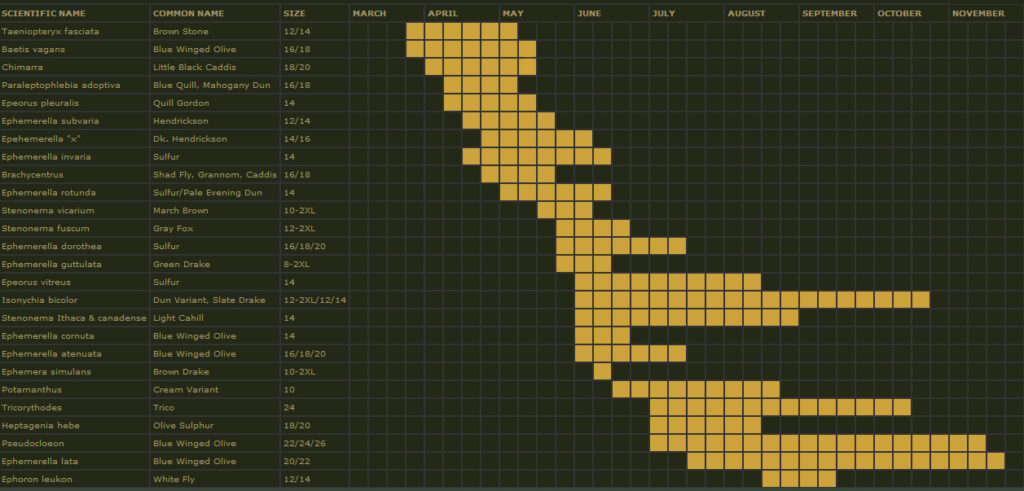1024x491 pixels.
Task: Click the single gold cell for Ephemera simulans
Action: [x=602, y=371]
